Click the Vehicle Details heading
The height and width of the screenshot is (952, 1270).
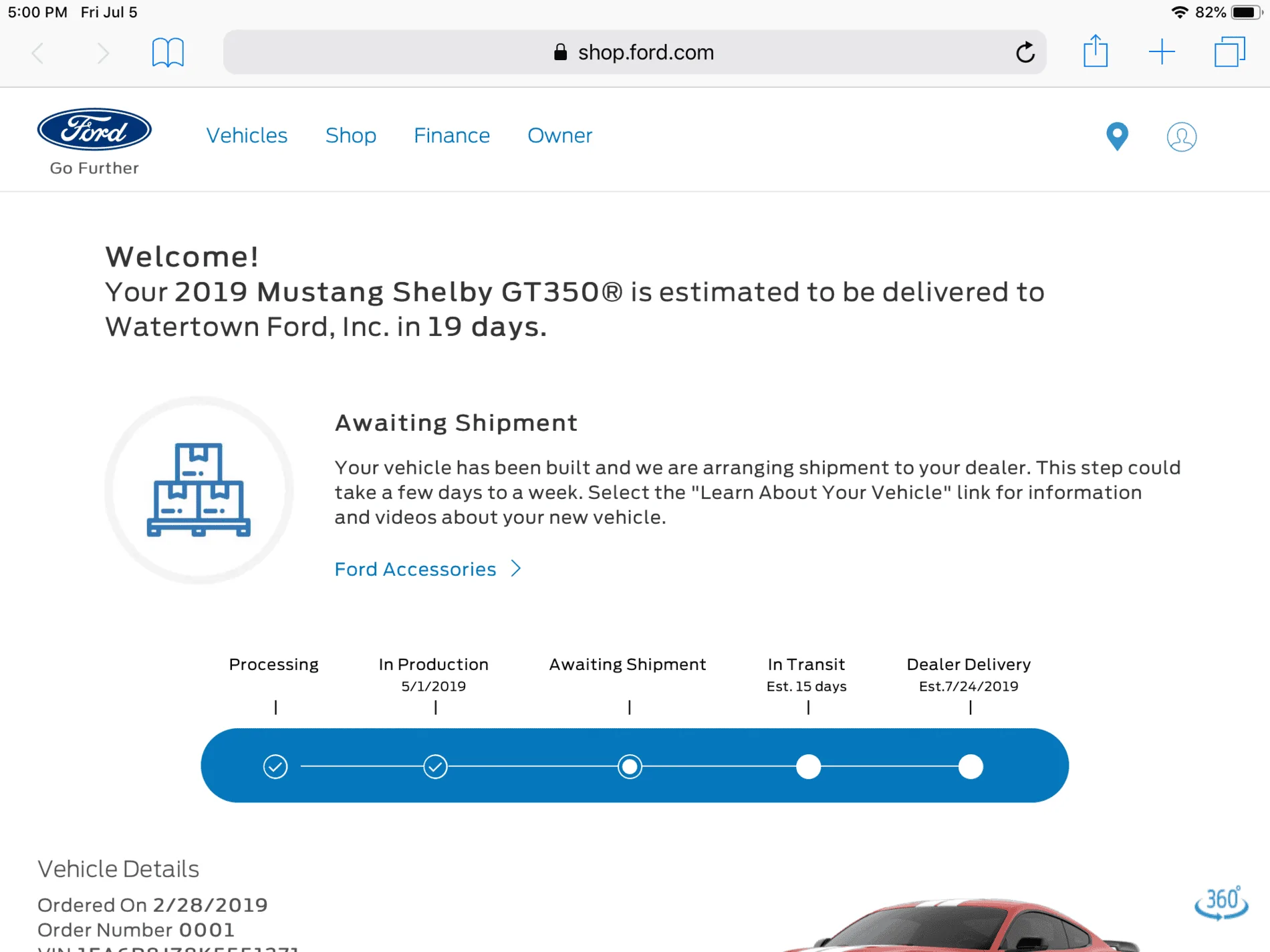118,868
